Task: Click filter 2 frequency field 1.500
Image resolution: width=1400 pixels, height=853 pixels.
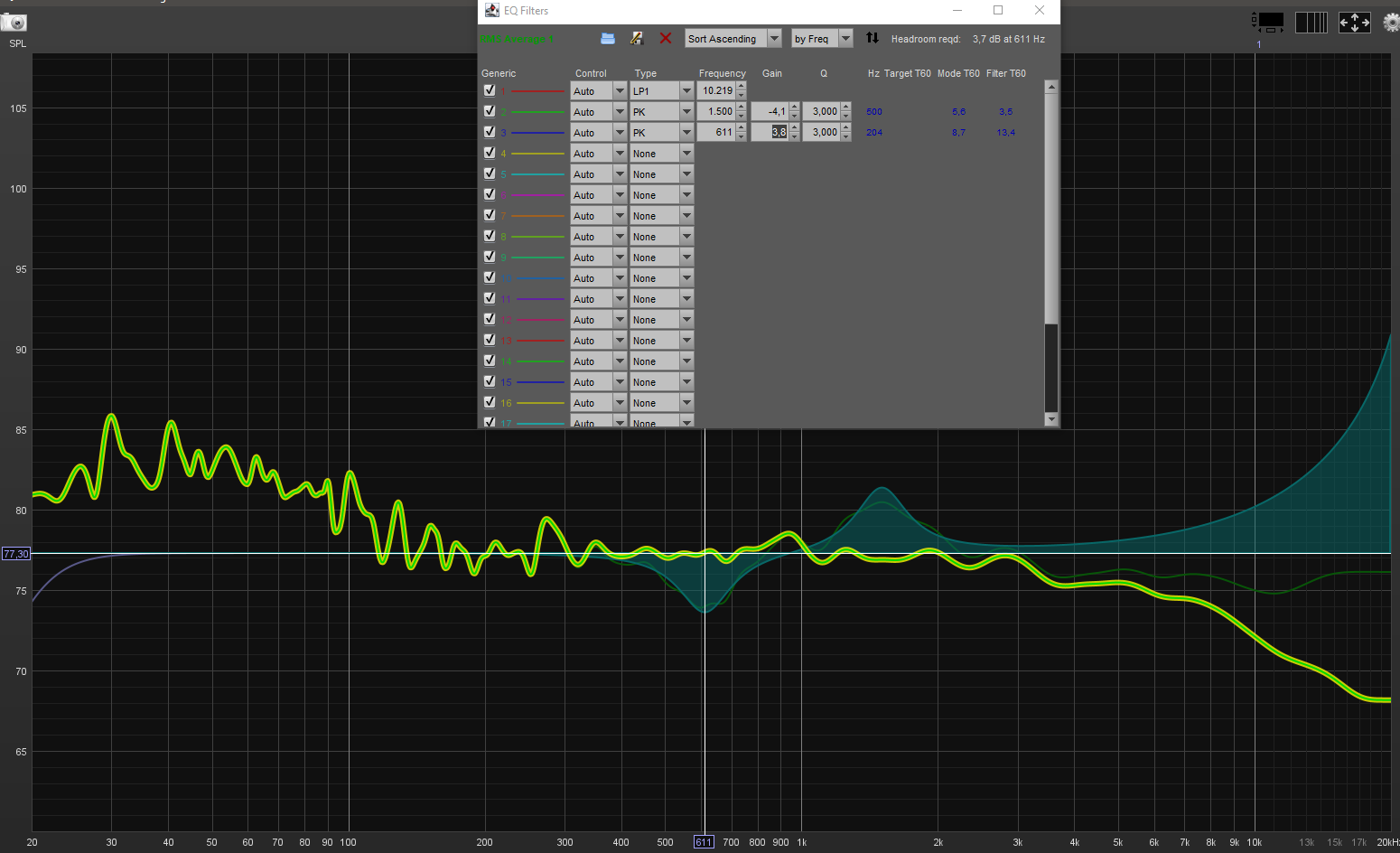Action: coord(716,111)
